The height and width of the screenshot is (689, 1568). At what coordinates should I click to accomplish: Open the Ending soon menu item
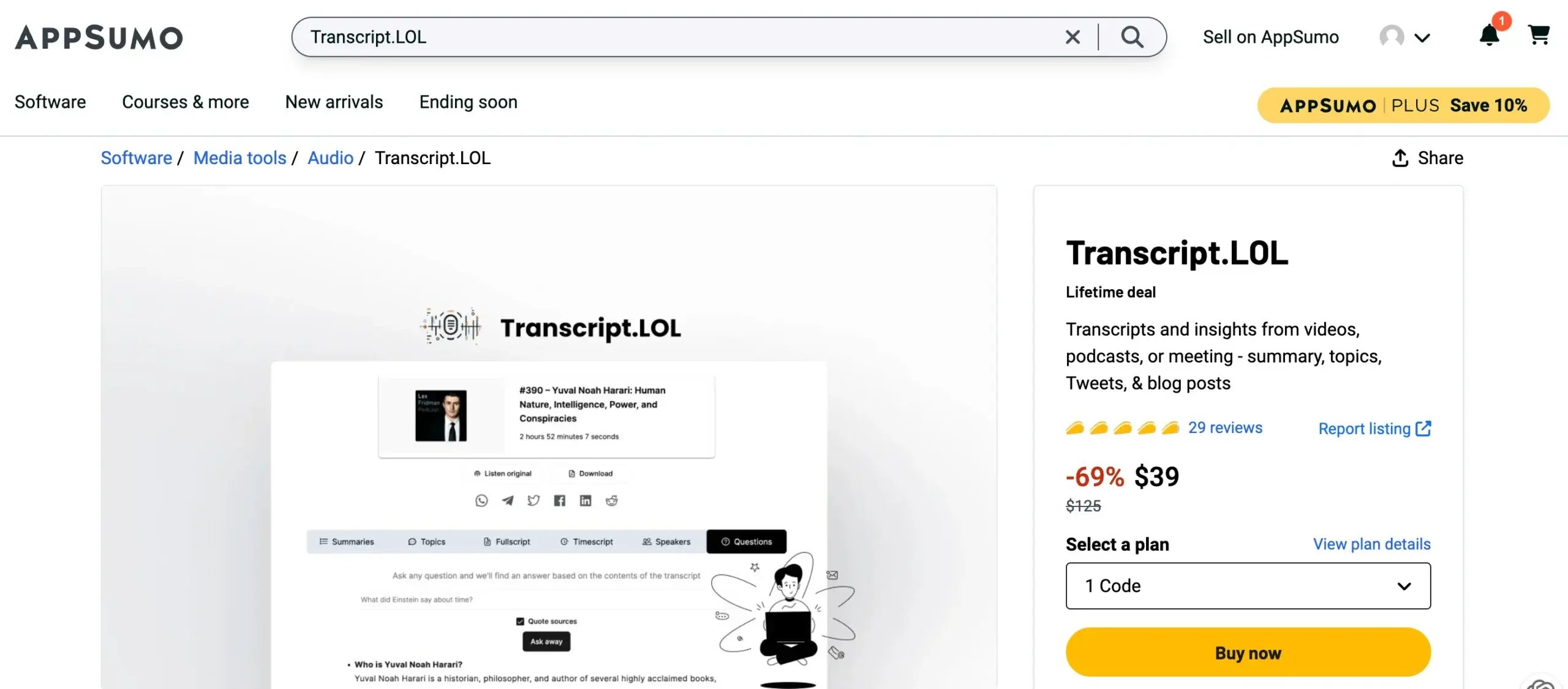[x=468, y=102]
